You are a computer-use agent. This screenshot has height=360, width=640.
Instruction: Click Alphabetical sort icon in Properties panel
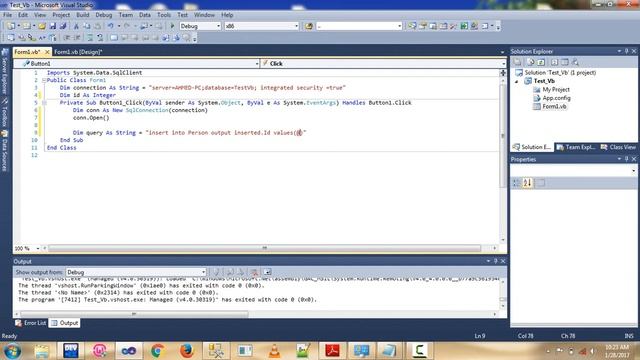pos(527,183)
